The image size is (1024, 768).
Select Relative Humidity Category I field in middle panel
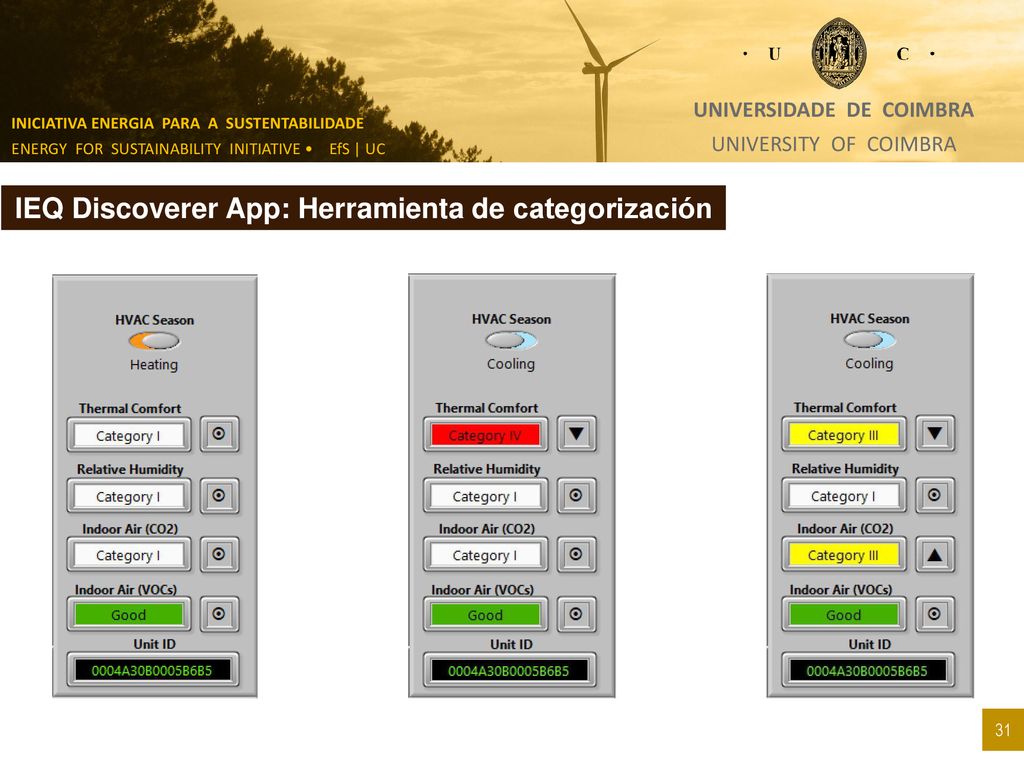coord(485,496)
